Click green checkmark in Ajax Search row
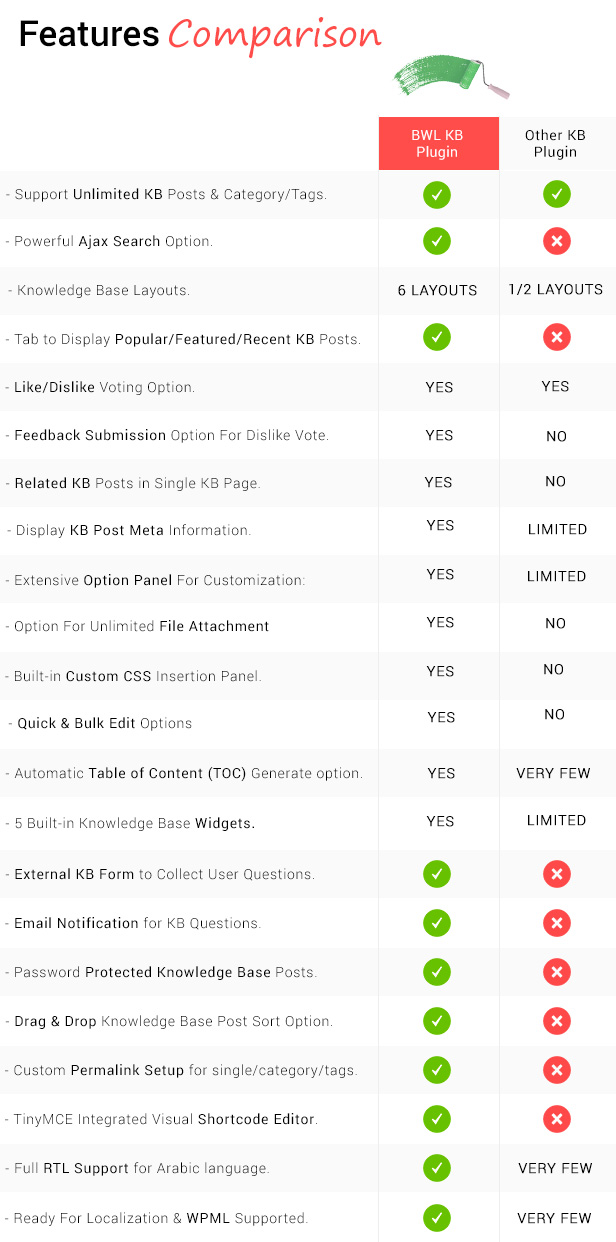The height and width of the screenshot is (1242, 616). click(437, 242)
